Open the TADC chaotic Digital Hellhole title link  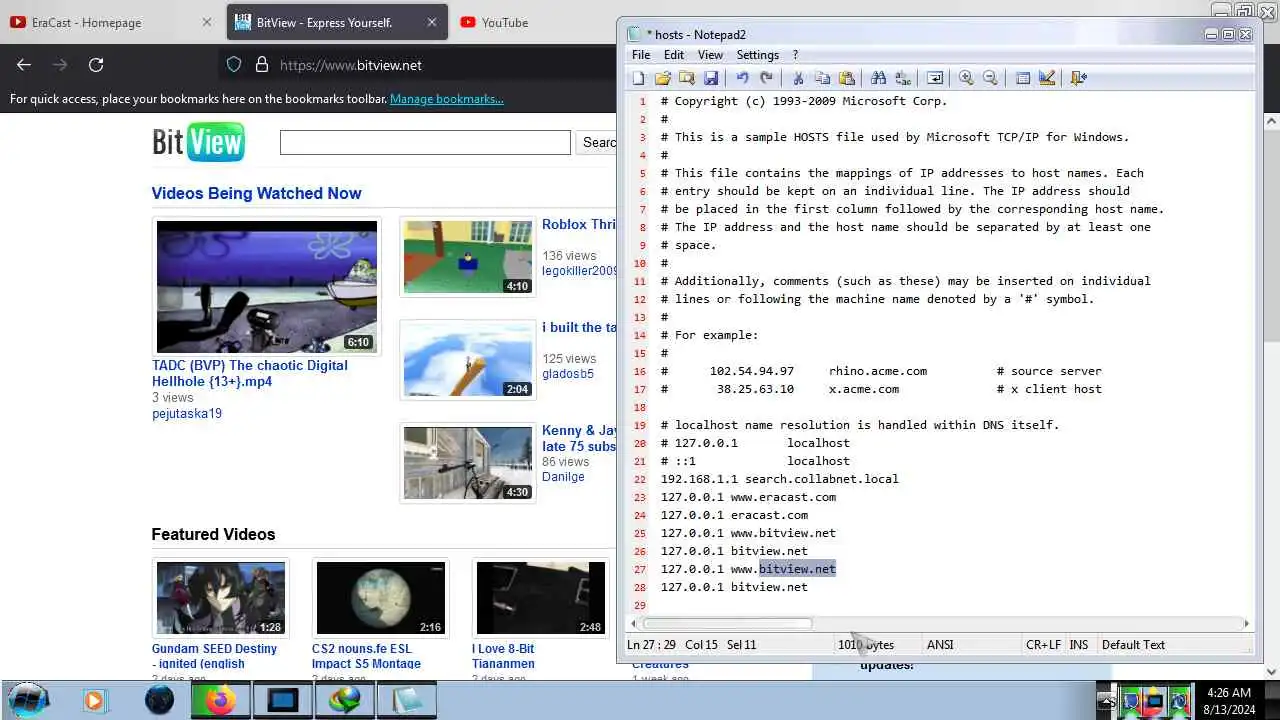250,373
